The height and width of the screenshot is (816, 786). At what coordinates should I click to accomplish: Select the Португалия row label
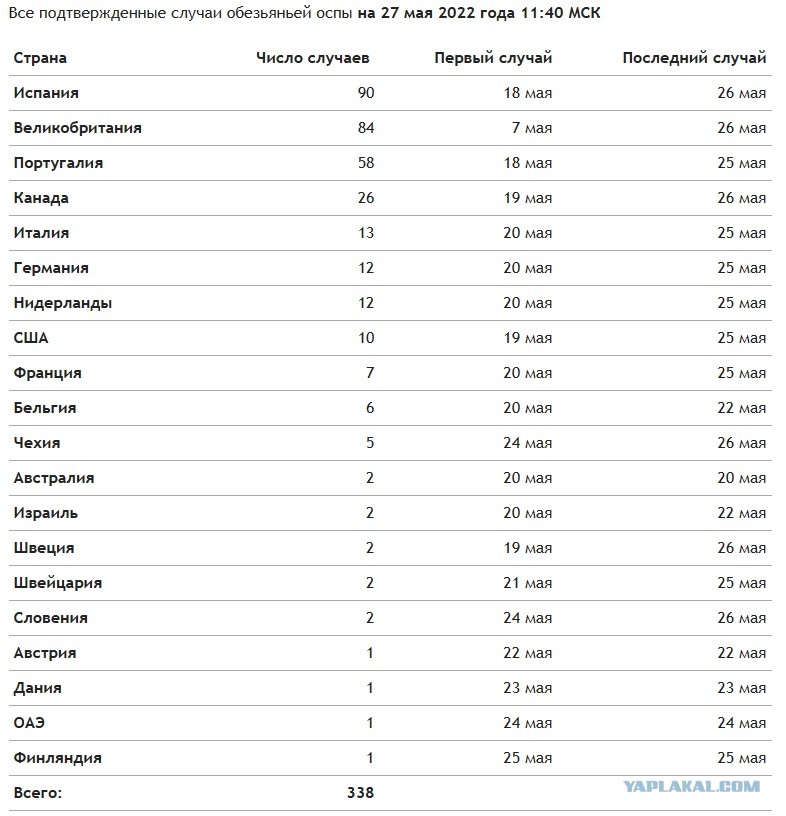point(58,163)
